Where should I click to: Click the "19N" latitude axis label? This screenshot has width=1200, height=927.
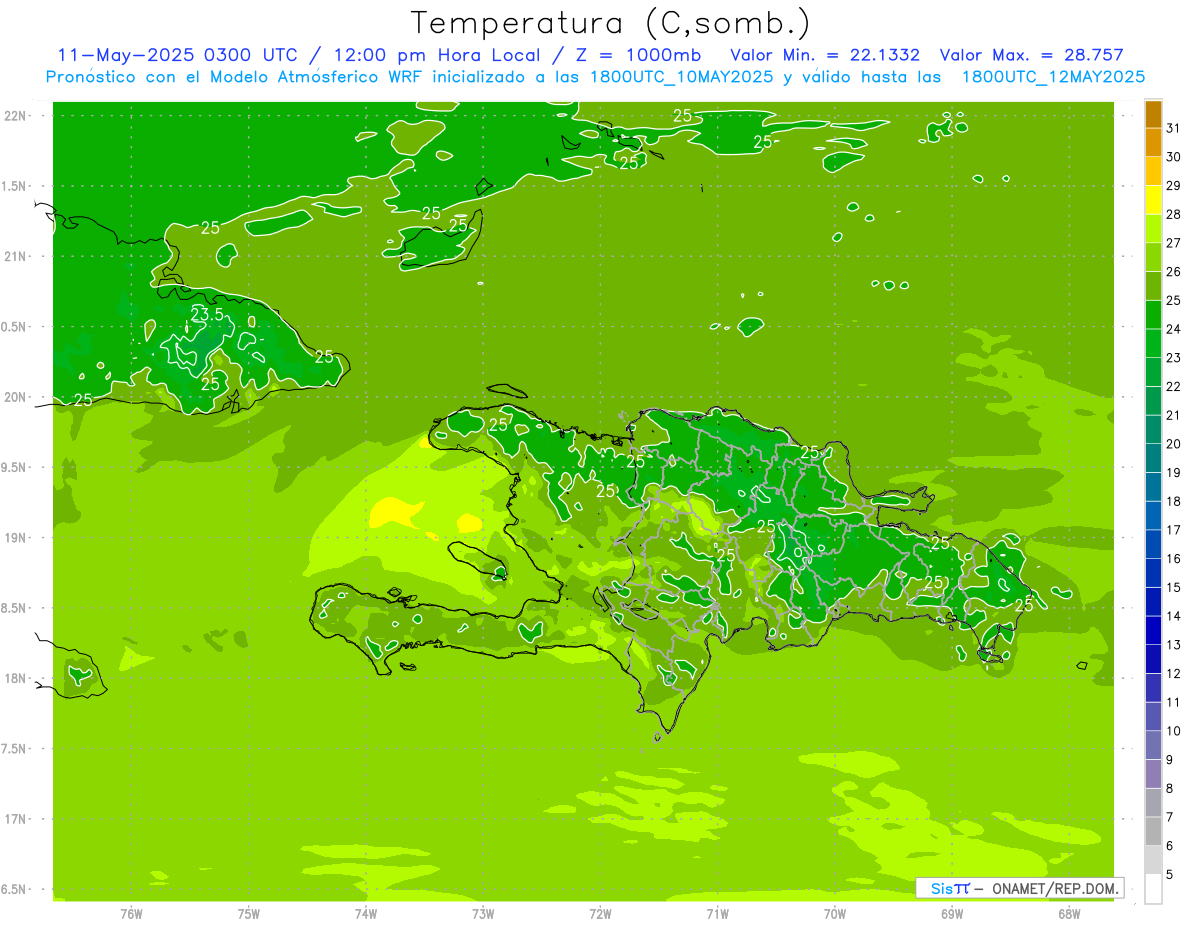pyautogui.click(x=14, y=538)
